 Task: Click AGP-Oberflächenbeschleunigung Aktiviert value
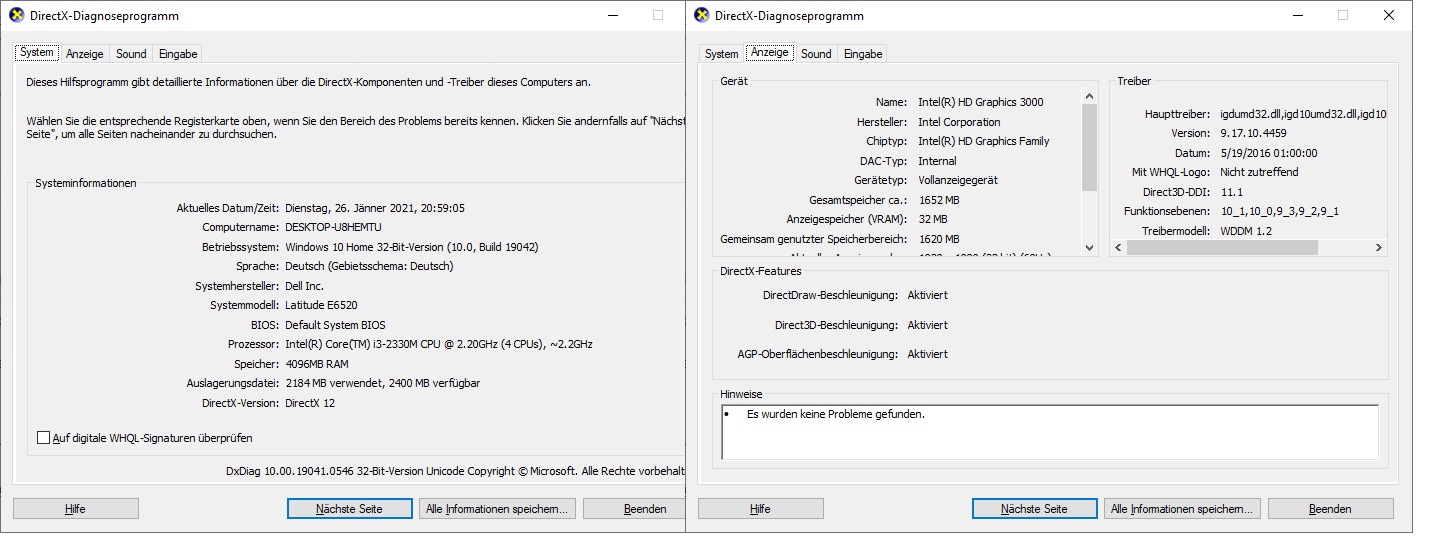pyautogui.click(x=928, y=354)
